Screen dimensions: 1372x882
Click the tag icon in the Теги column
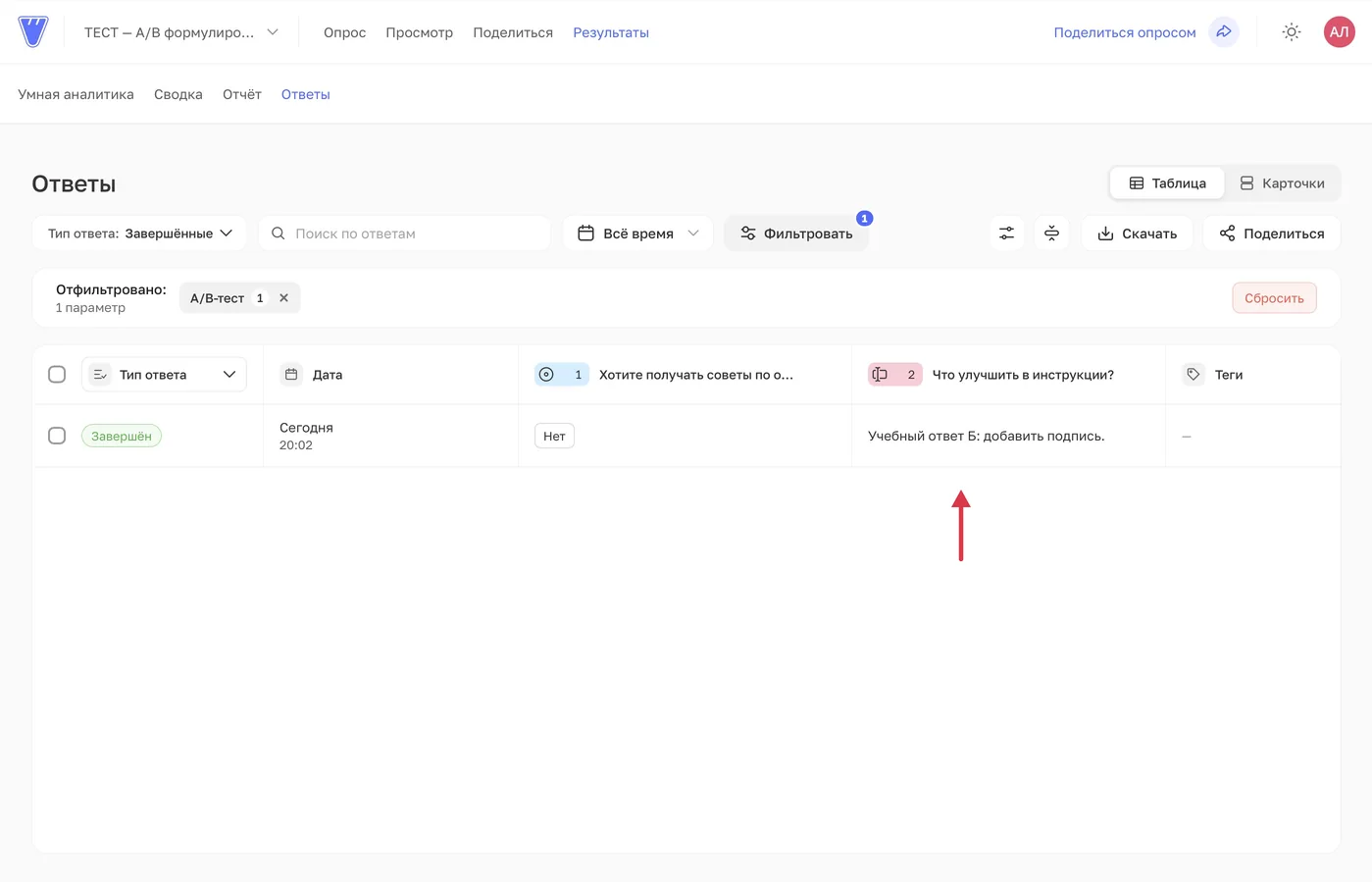(x=1194, y=375)
